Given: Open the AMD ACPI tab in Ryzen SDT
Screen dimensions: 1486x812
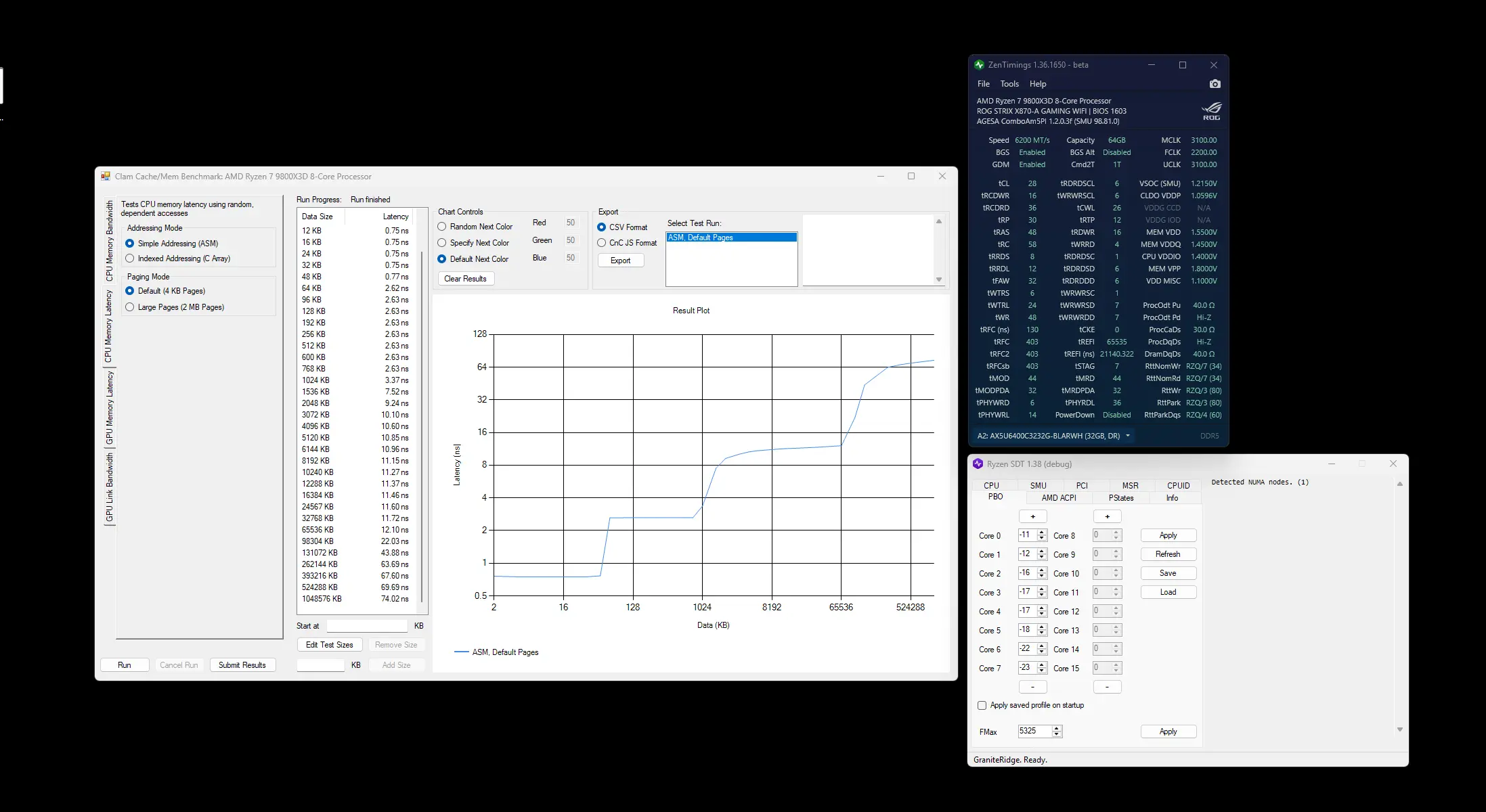Looking at the screenshot, I should (x=1059, y=498).
